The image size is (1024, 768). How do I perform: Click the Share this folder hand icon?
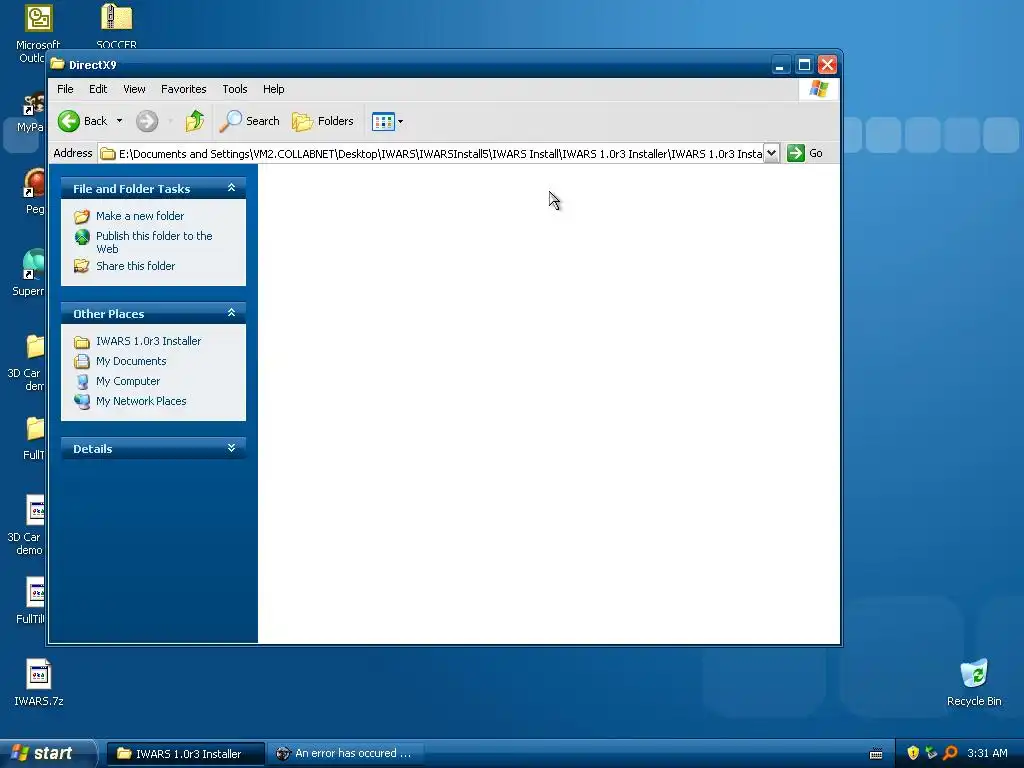click(82, 266)
